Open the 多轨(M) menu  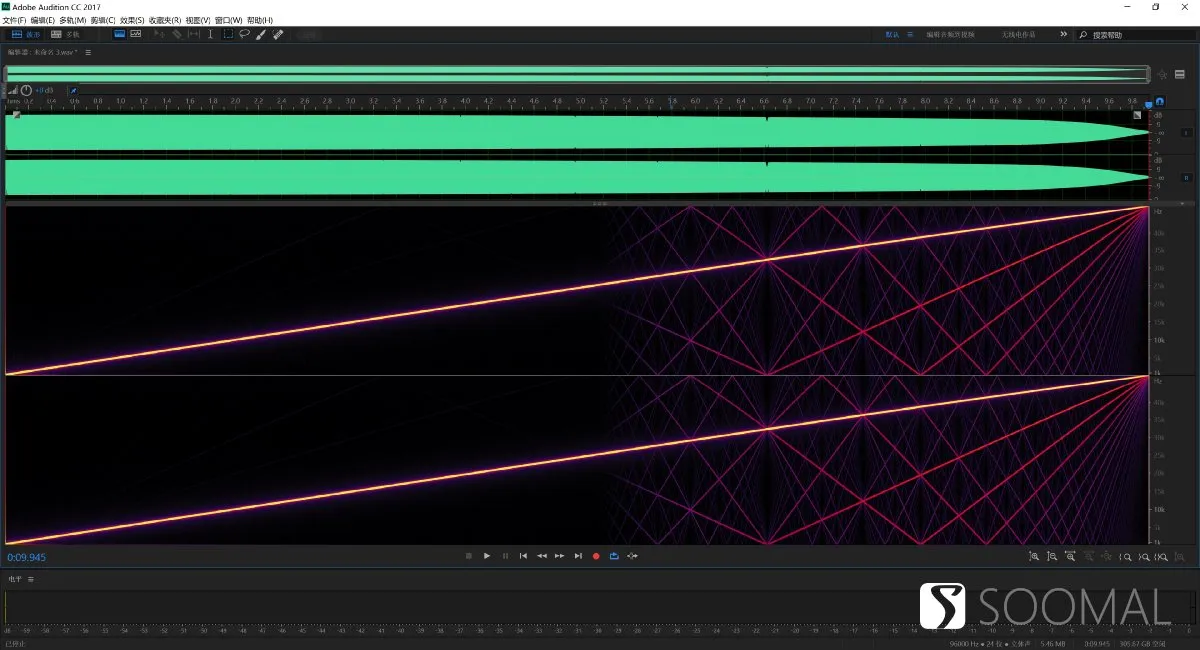click(72, 20)
